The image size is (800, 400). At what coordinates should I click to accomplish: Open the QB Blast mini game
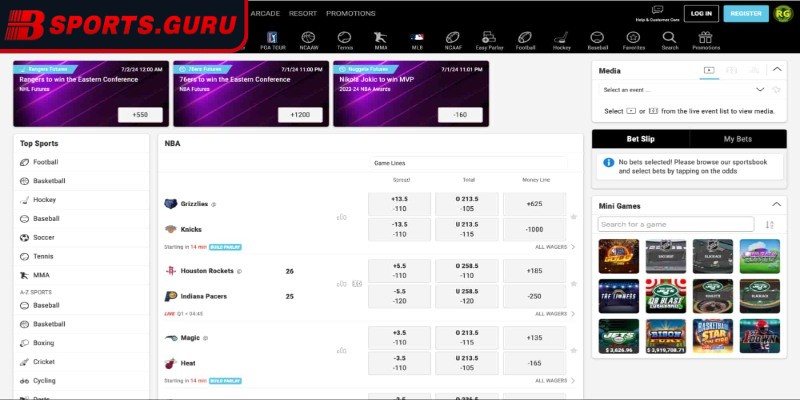tap(665, 296)
